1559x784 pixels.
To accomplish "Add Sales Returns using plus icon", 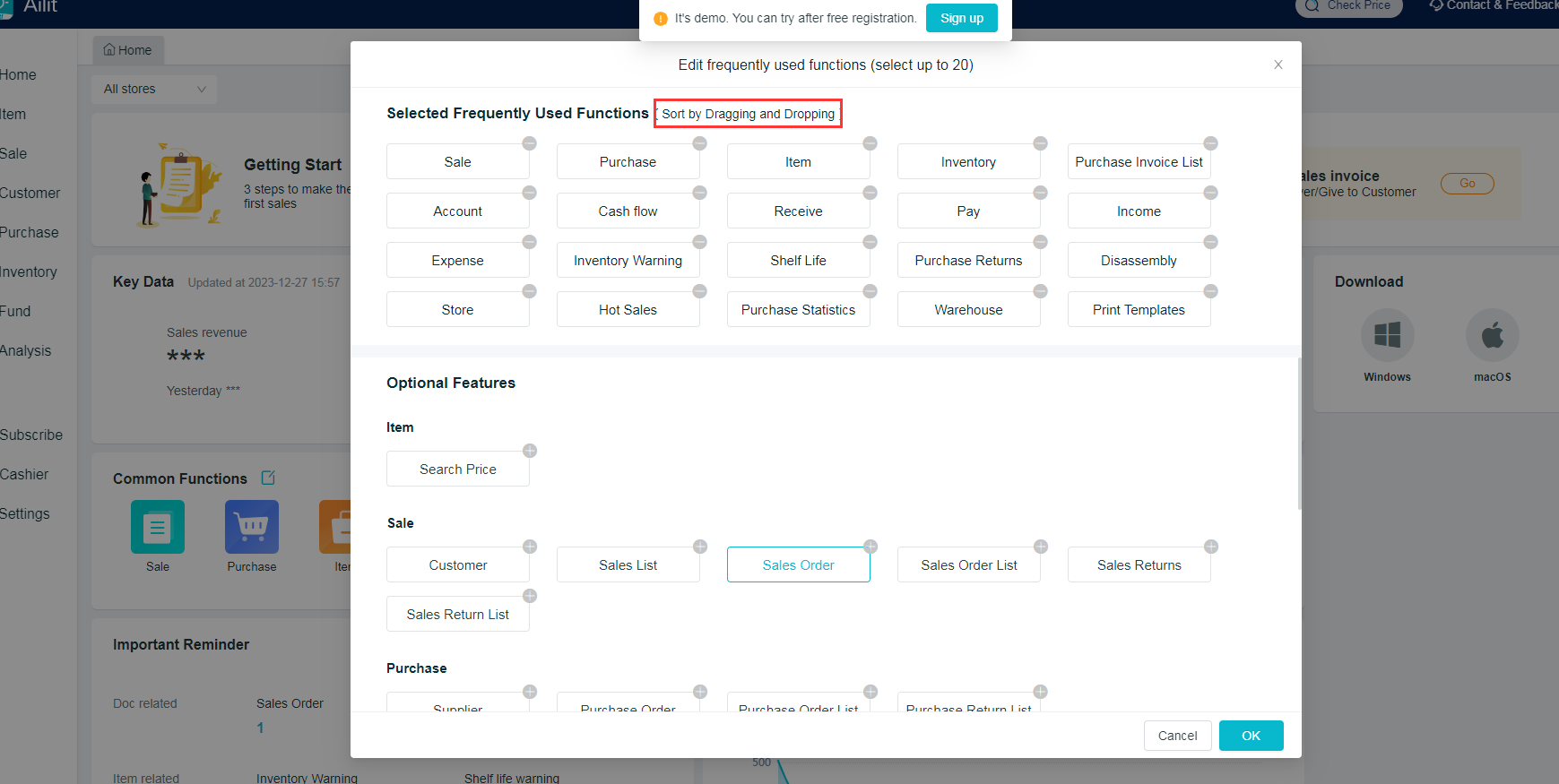I will (1210, 547).
